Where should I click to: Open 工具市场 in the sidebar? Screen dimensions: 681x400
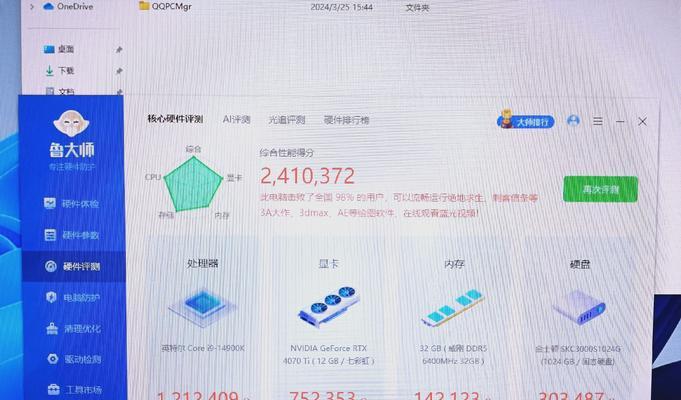coord(75,390)
